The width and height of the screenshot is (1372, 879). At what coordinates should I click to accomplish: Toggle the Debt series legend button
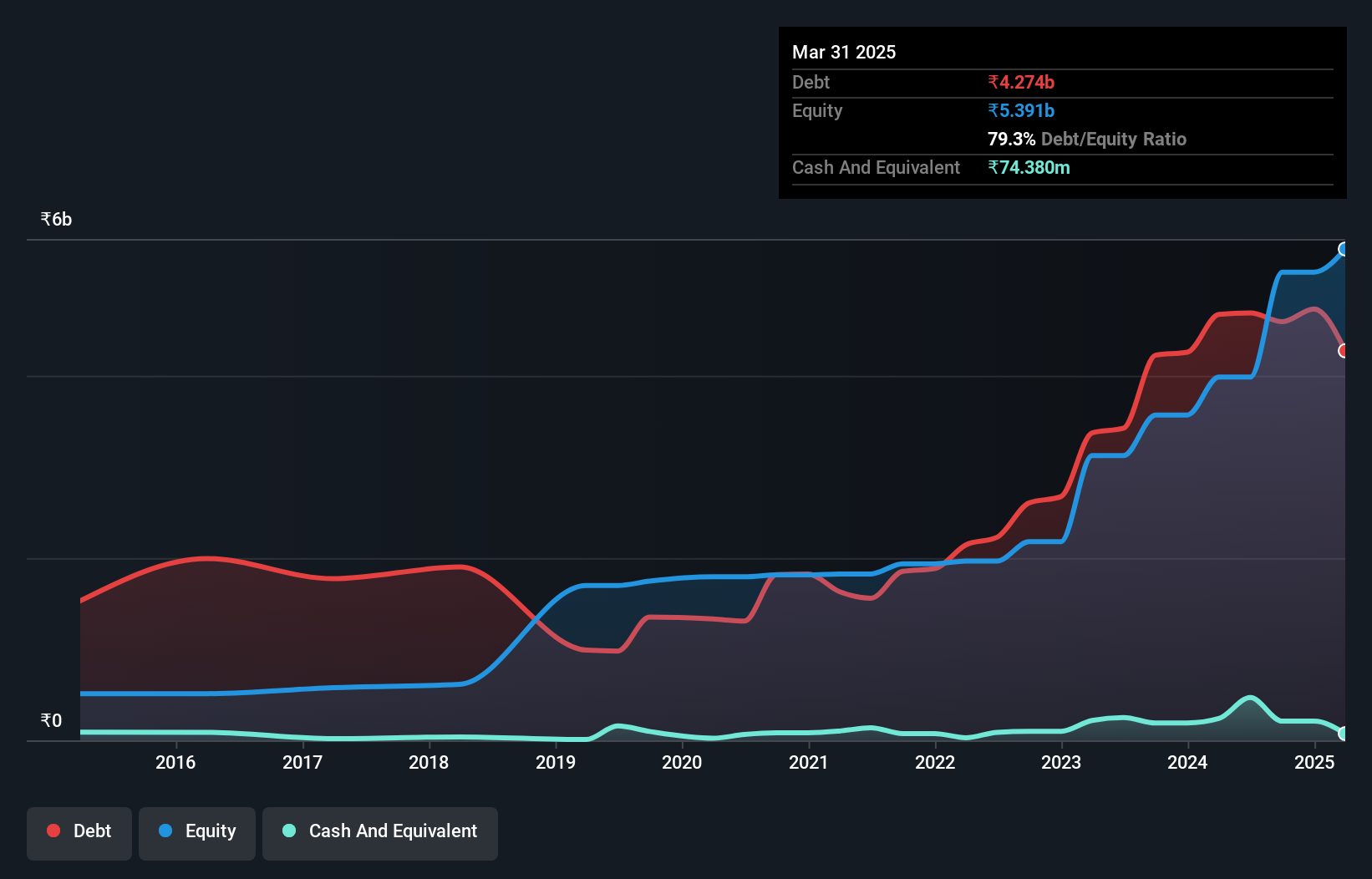pyautogui.click(x=79, y=833)
